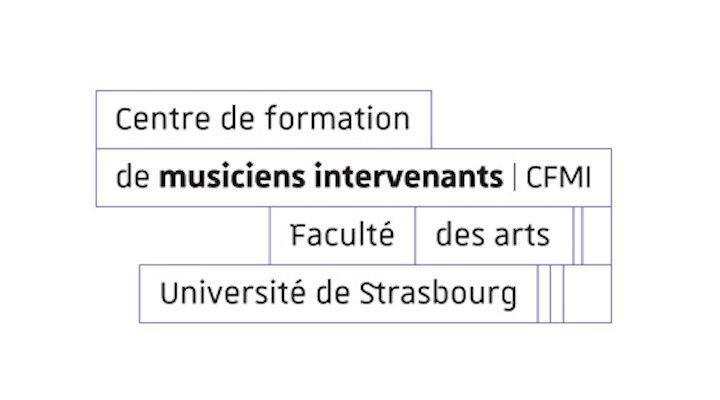Click the vertical separator bar before CFMI
This screenshot has height=400, width=720.
coord(515,177)
